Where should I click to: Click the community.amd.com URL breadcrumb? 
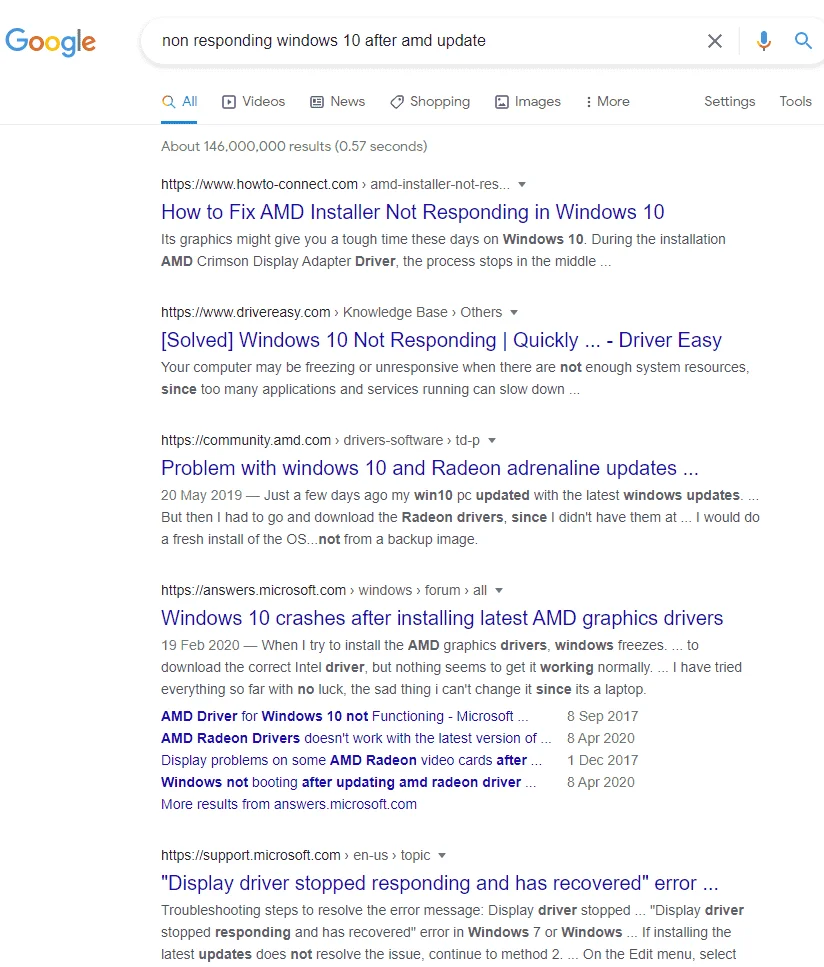(x=320, y=440)
